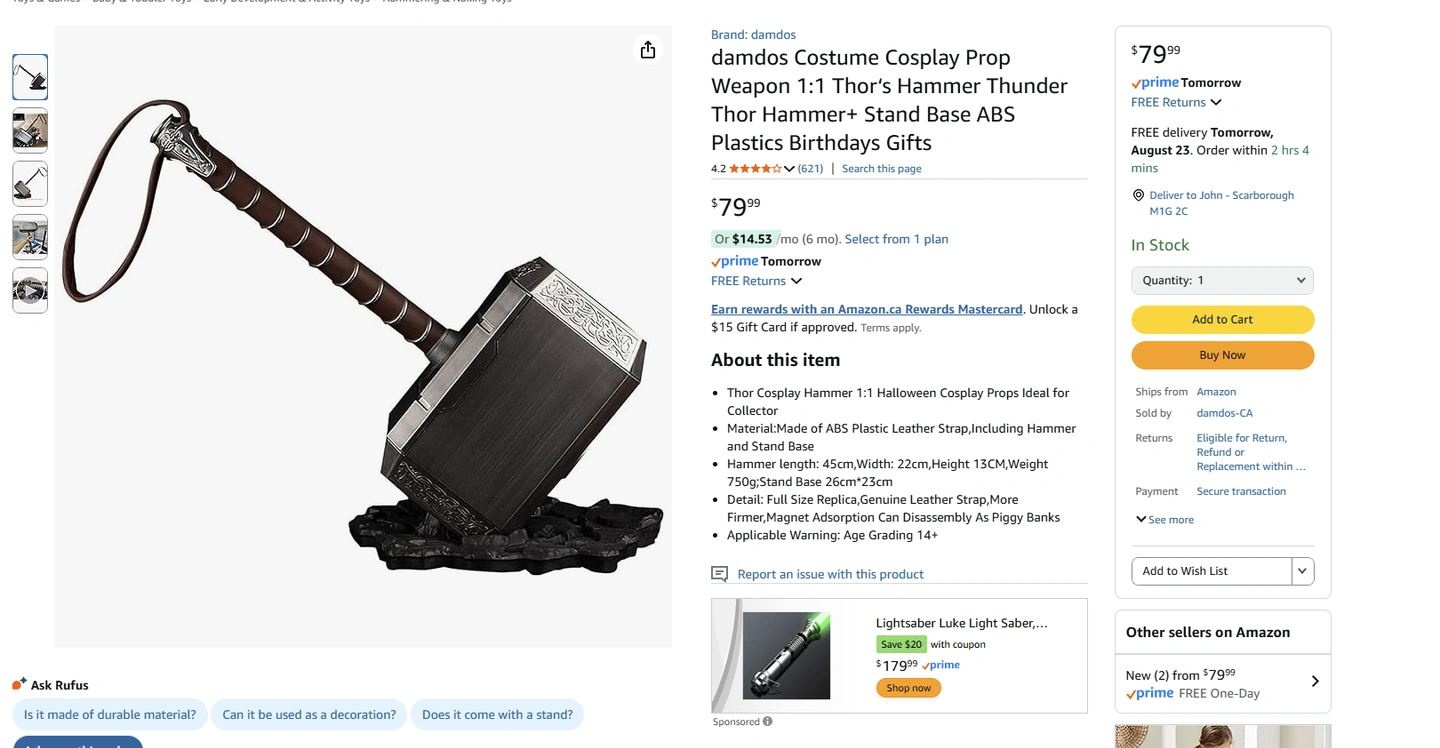The height and width of the screenshot is (748, 1440).
Task: Expand FREE Returns under the main price
Action: click(x=756, y=281)
